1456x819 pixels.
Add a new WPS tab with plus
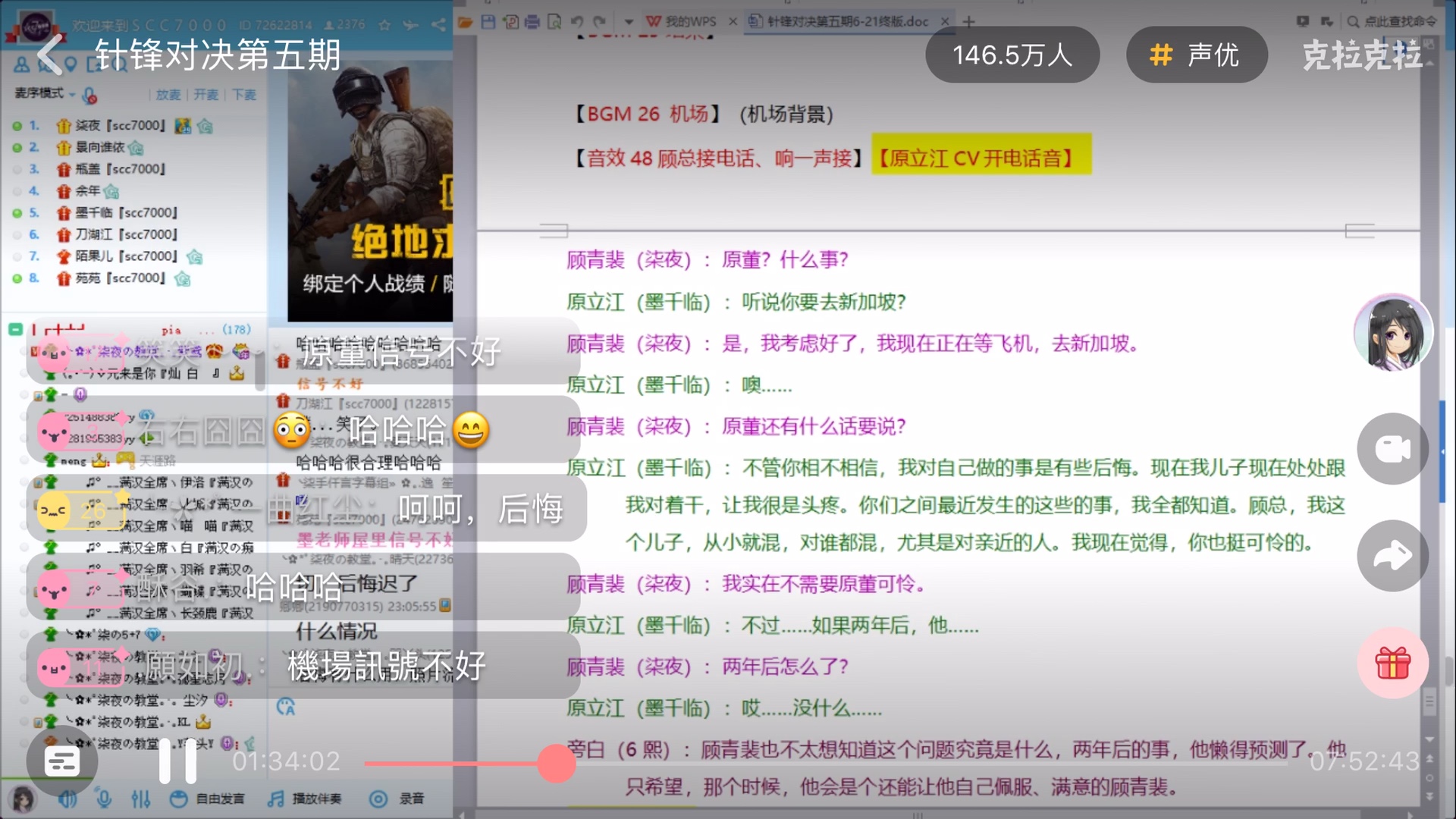point(968,22)
